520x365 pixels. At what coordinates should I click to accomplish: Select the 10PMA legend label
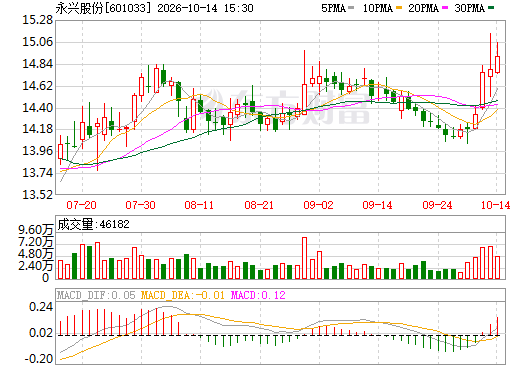378,8
